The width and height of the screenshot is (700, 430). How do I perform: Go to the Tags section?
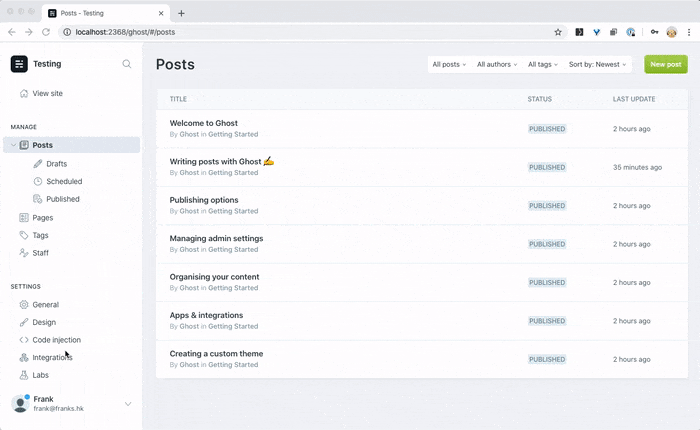point(40,235)
